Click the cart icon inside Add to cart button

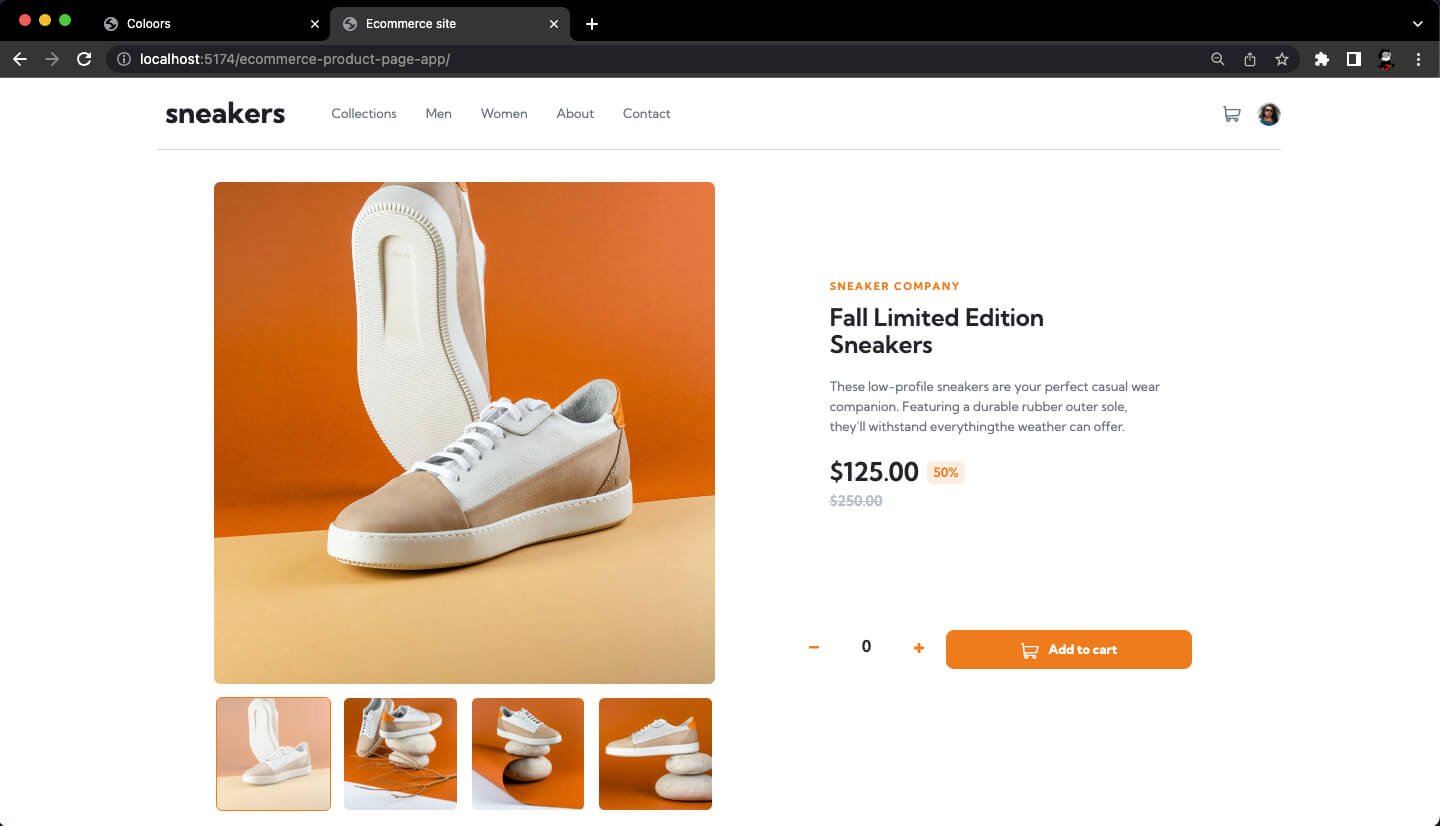point(1029,650)
